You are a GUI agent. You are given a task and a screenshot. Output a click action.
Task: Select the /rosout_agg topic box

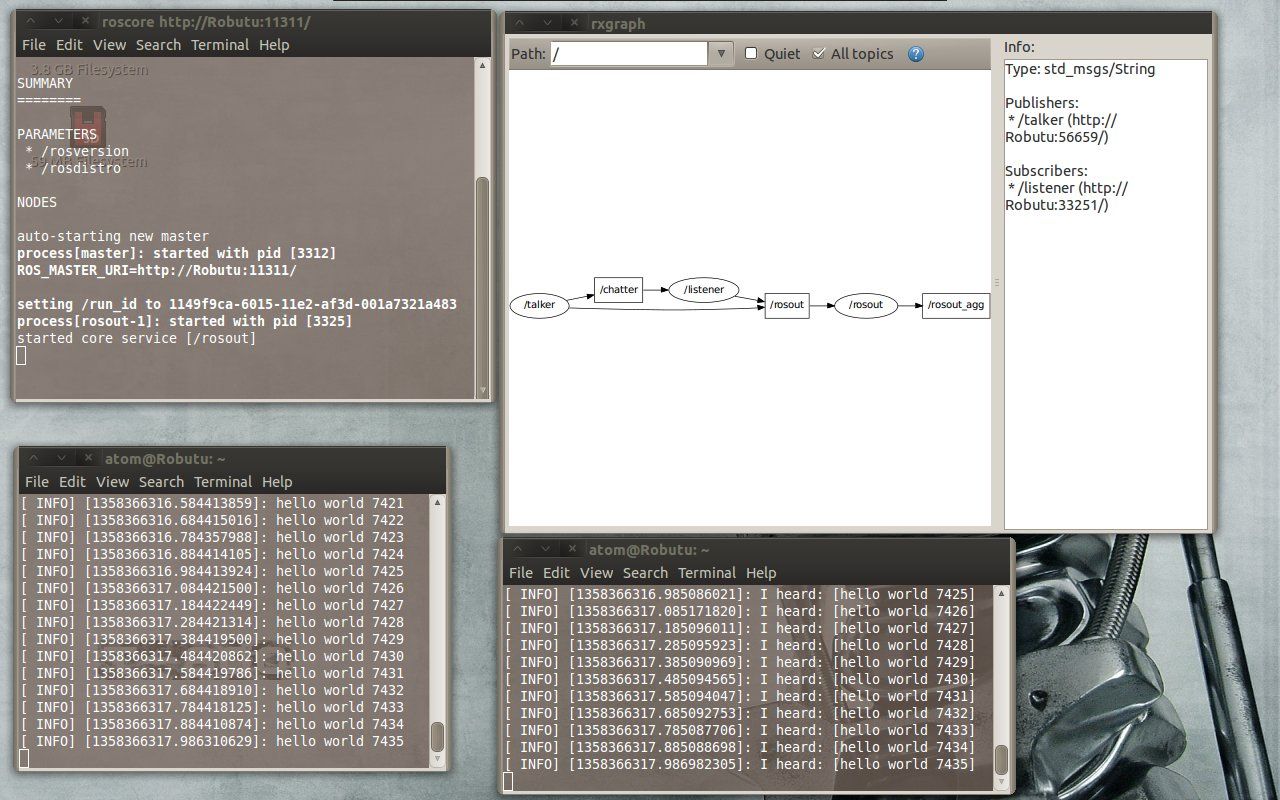tap(955, 305)
